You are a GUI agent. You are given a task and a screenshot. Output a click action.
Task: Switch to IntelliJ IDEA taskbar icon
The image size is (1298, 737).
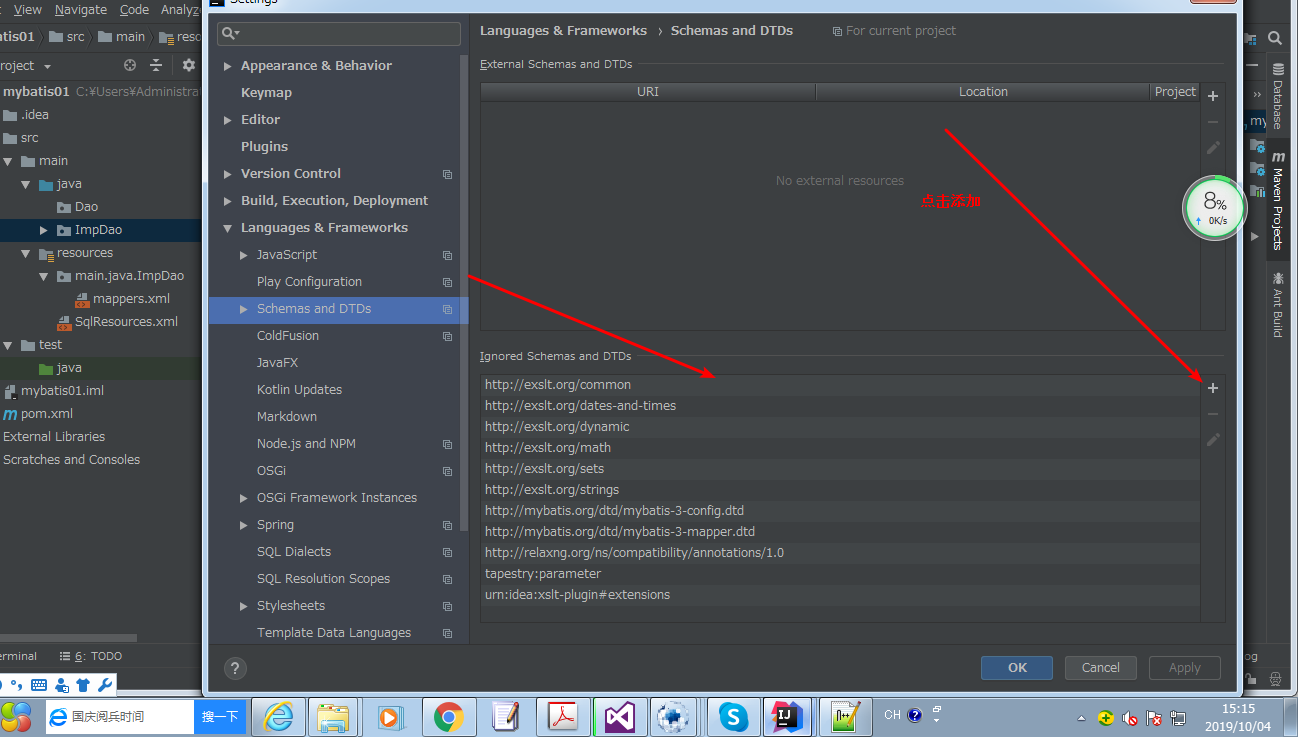(x=788, y=716)
